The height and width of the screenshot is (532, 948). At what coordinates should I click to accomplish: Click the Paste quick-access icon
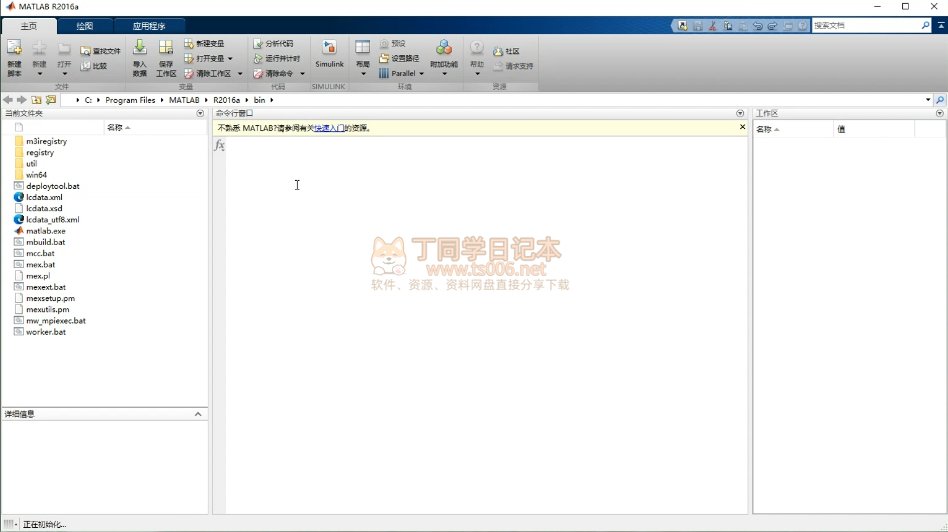pyautogui.click(x=742, y=26)
